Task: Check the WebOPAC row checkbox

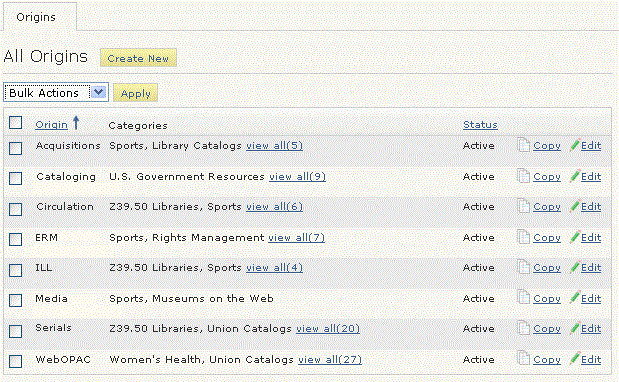Action: tap(16, 361)
